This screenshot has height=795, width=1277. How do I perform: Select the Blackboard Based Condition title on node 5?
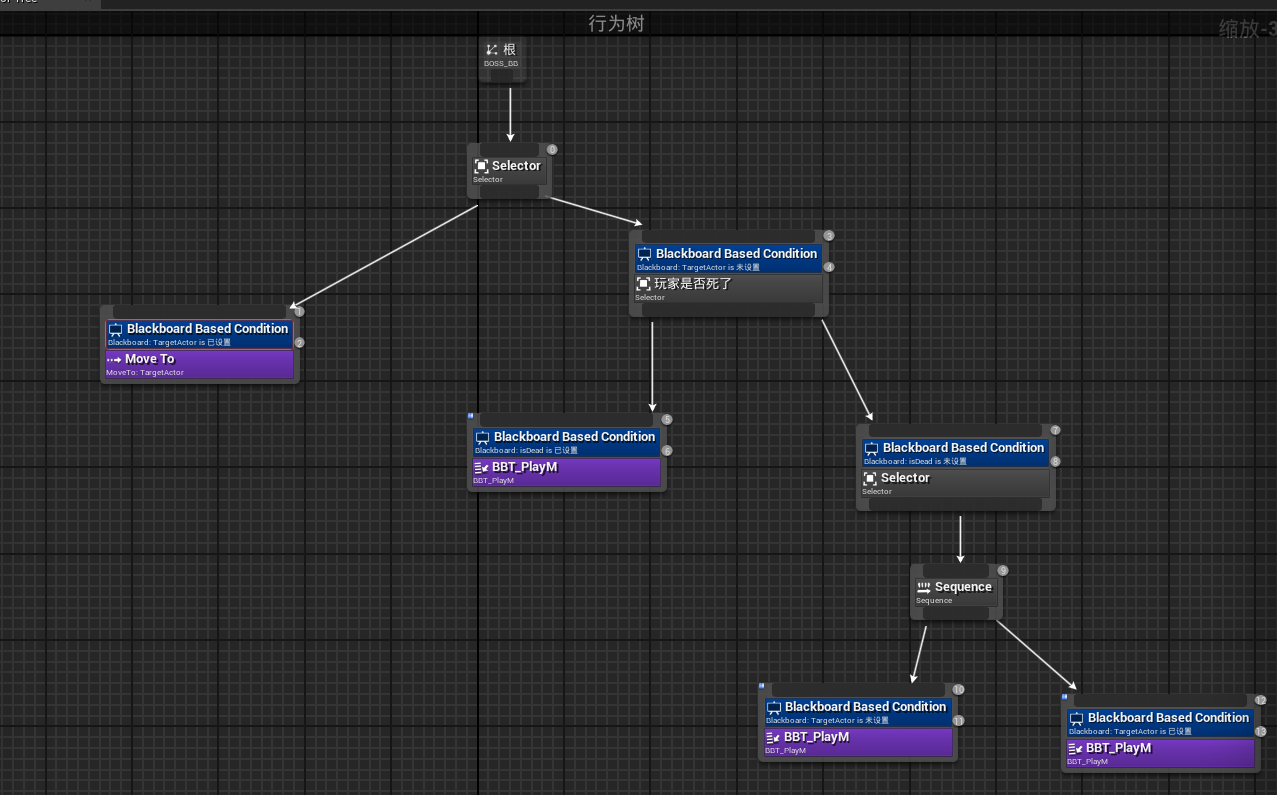coord(575,437)
